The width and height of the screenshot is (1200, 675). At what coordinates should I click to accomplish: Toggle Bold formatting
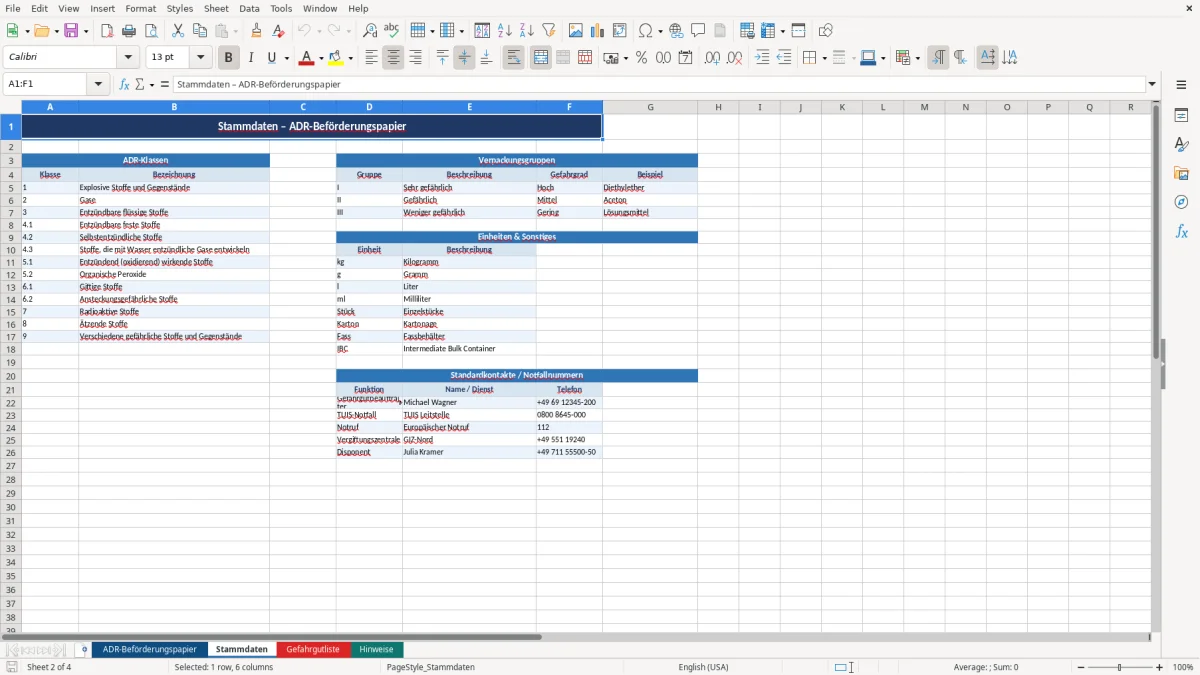[x=229, y=58]
